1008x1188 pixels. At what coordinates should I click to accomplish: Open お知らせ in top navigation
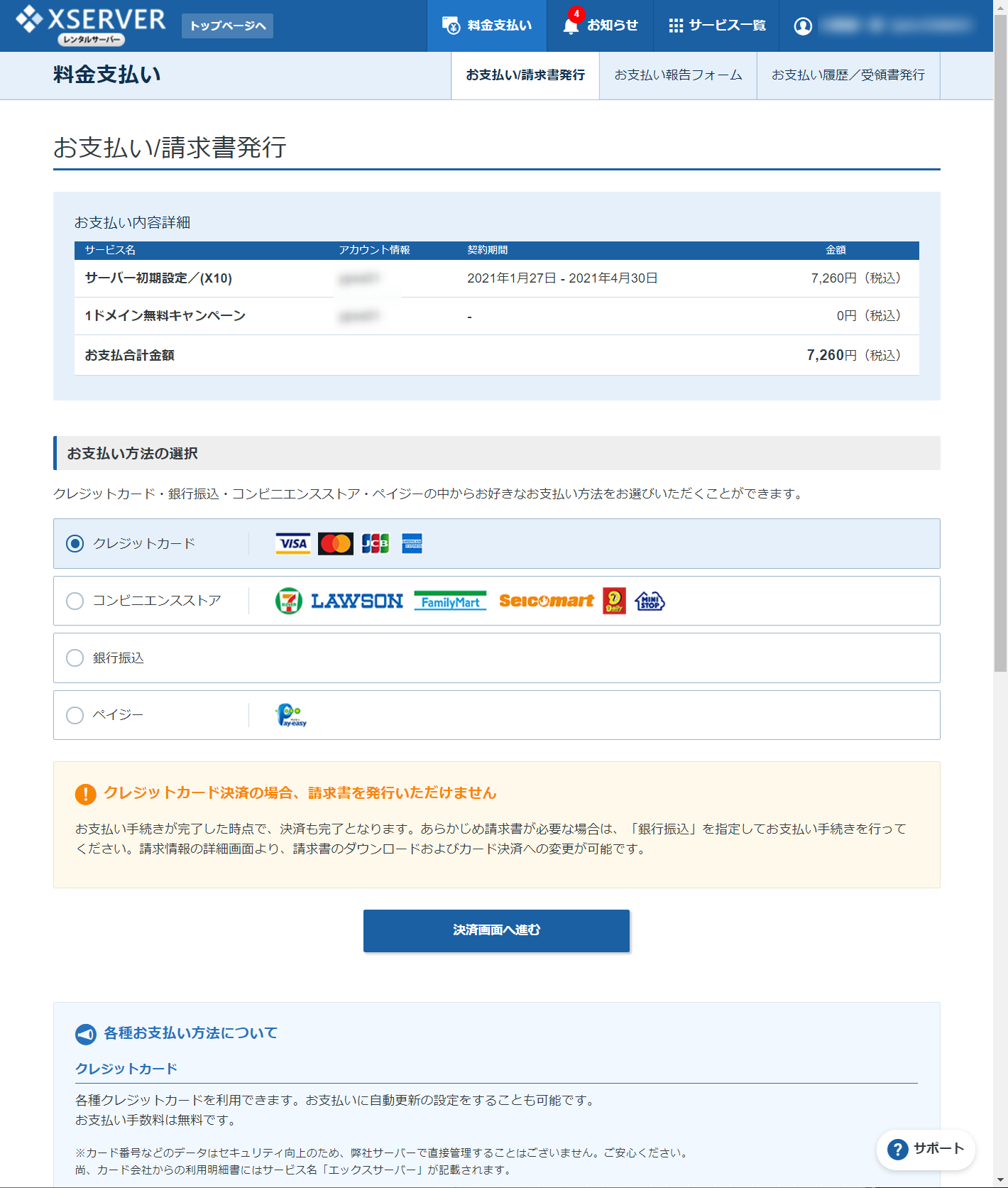[x=600, y=26]
